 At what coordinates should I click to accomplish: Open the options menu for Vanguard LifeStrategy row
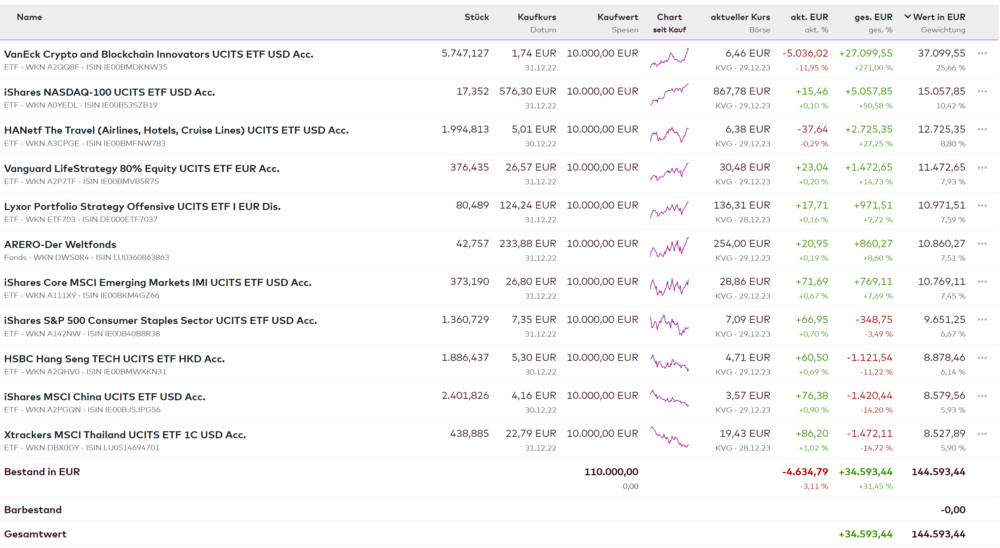pyautogui.click(x=982, y=168)
